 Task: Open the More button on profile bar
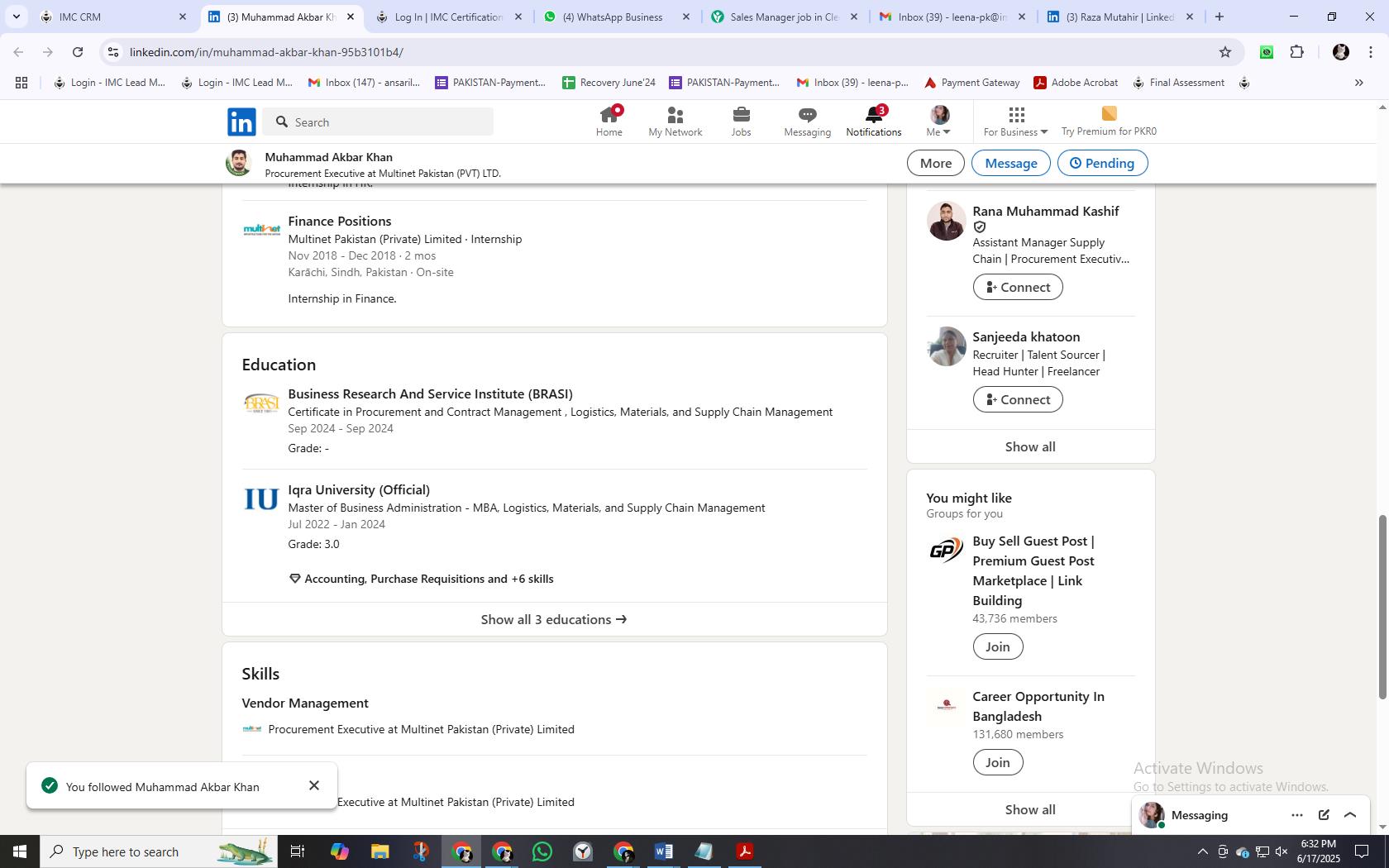[936, 163]
